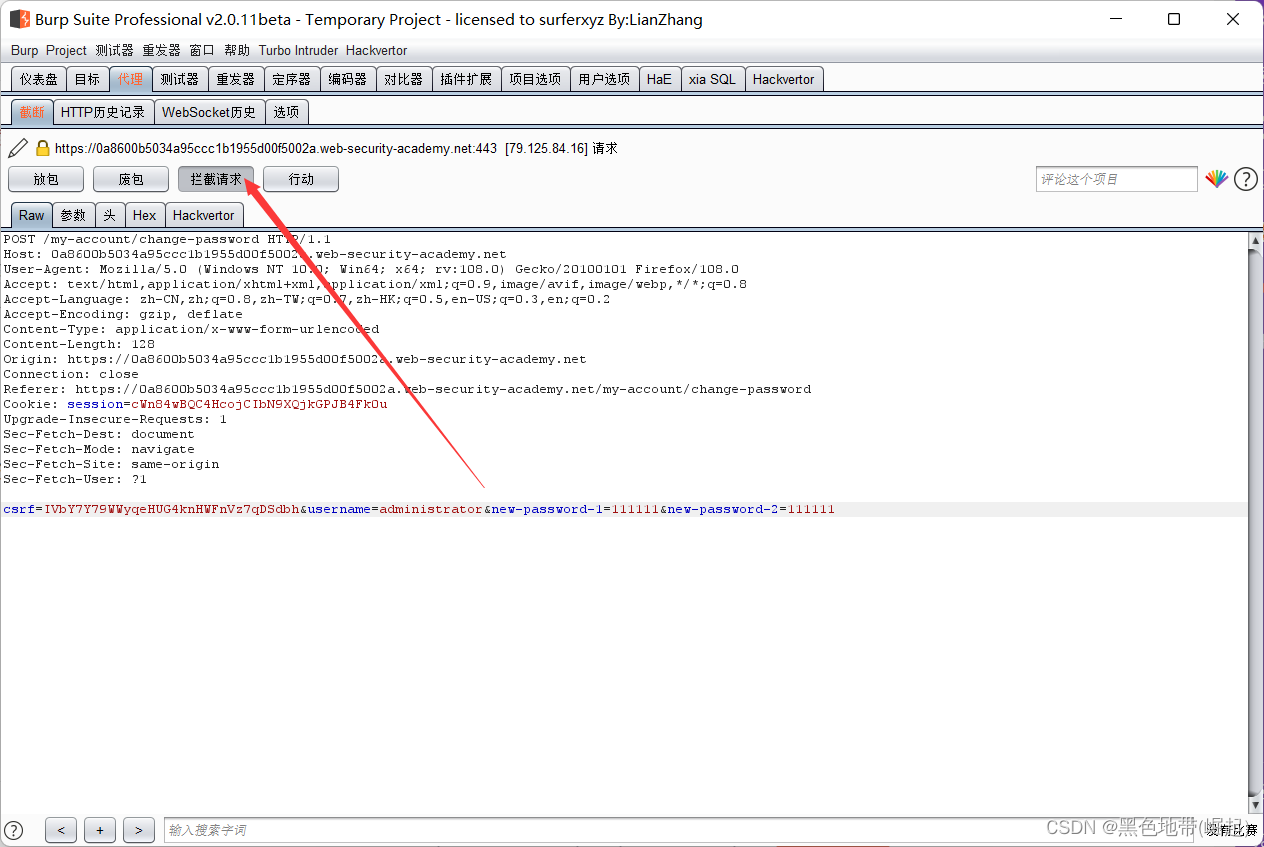
Task: Click the scrollbar down arrow
Action: 1256,805
